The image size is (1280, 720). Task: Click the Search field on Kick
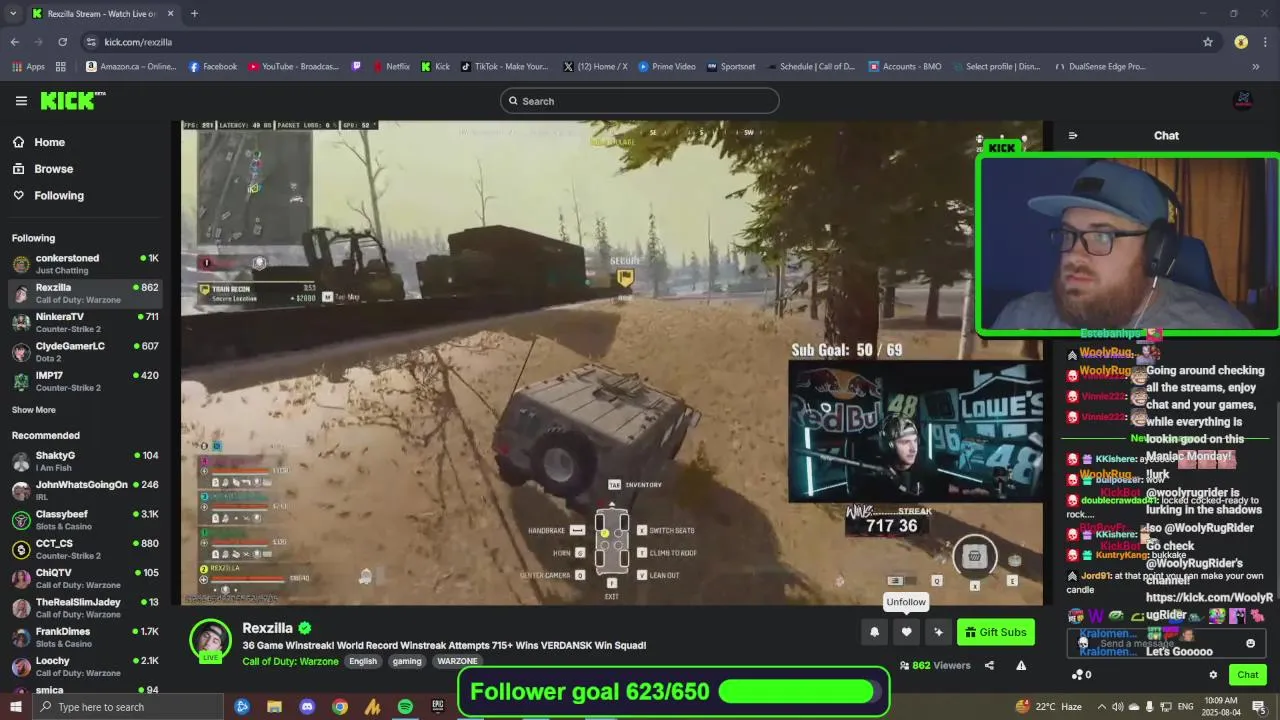click(640, 101)
